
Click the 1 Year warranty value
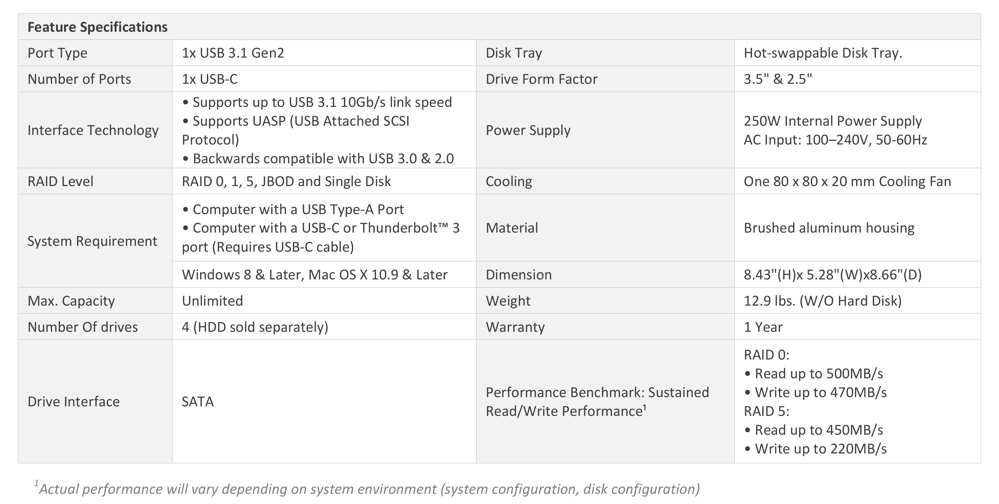[763, 327]
